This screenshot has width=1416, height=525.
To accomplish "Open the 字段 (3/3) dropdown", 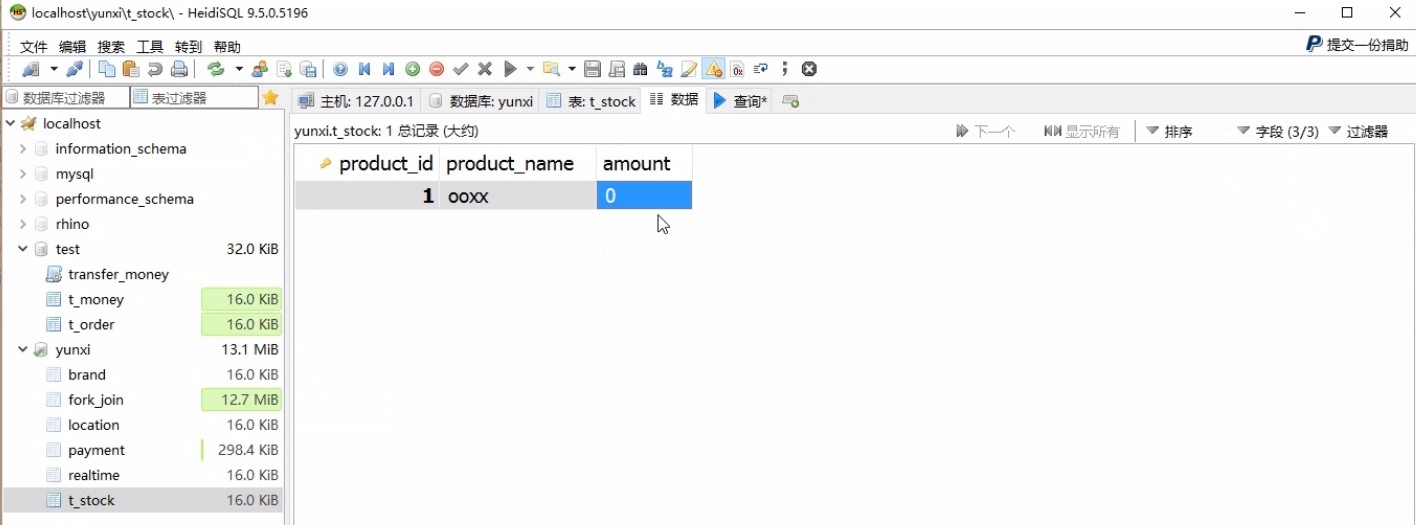I will [1278, 131].
